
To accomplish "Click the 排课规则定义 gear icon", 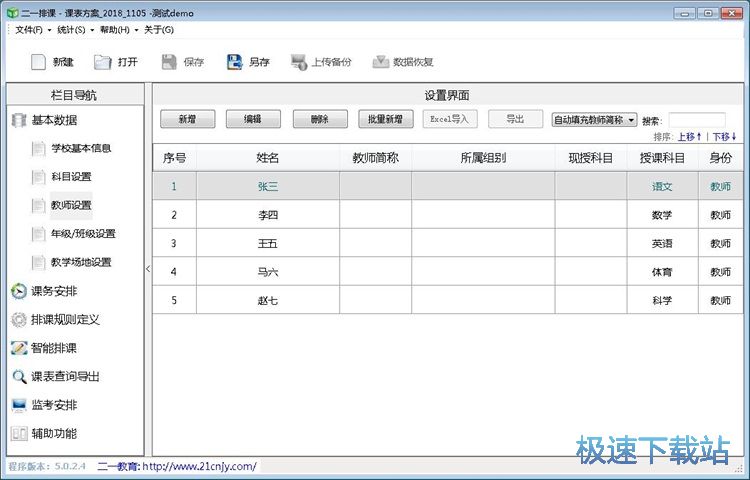I will 19,319.
